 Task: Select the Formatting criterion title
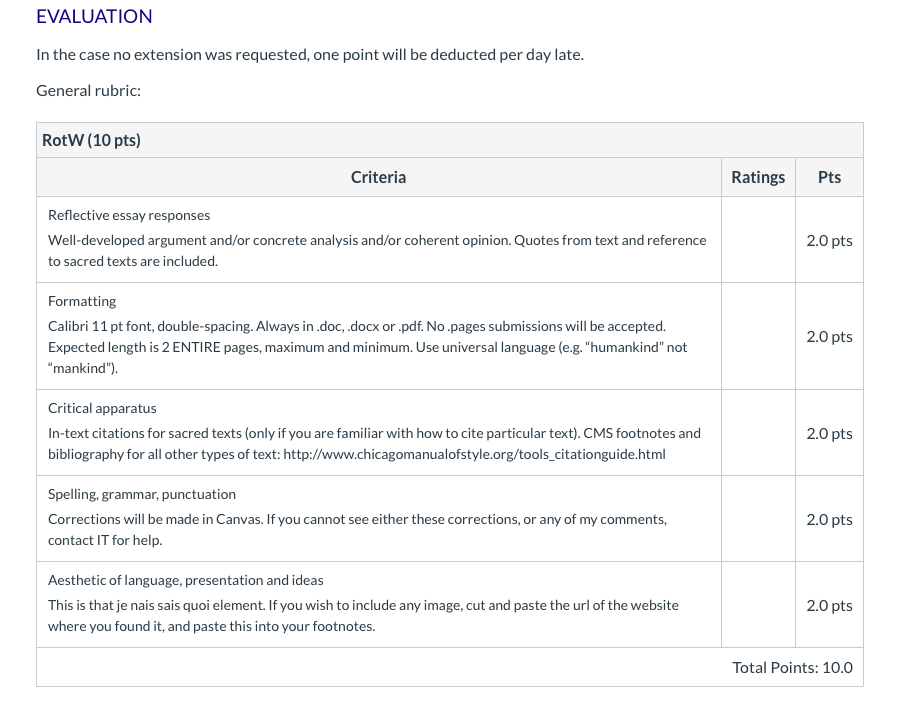(82, 301)
